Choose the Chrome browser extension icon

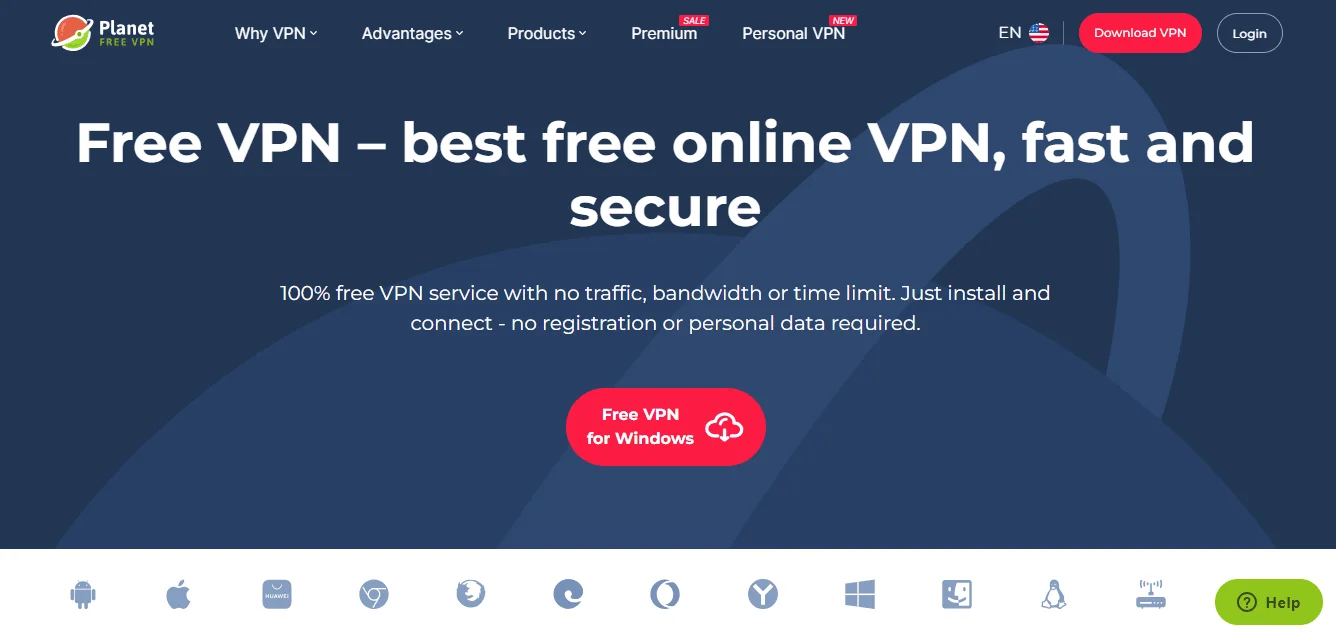(374, 595)
